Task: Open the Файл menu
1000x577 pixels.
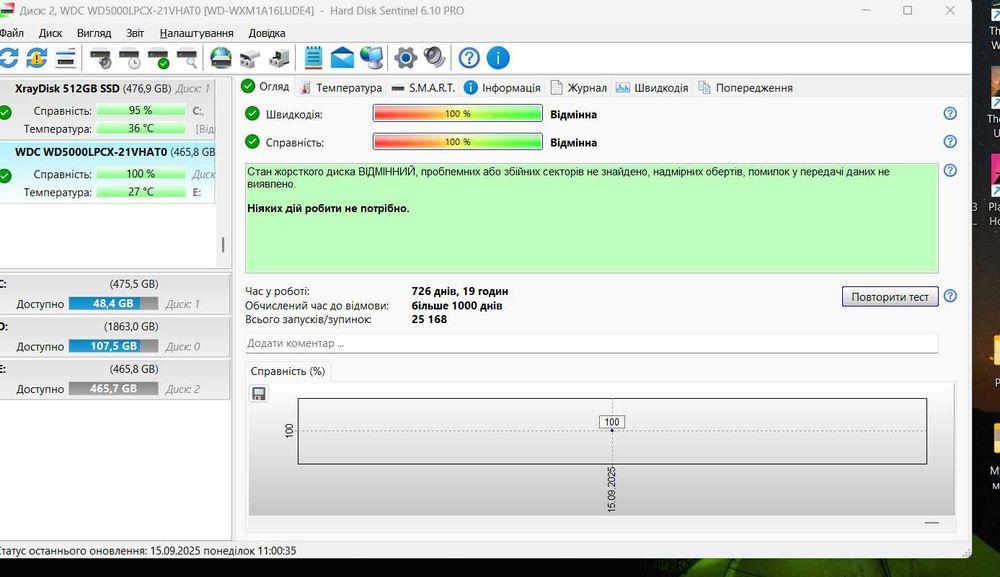Action: point(11,33)
